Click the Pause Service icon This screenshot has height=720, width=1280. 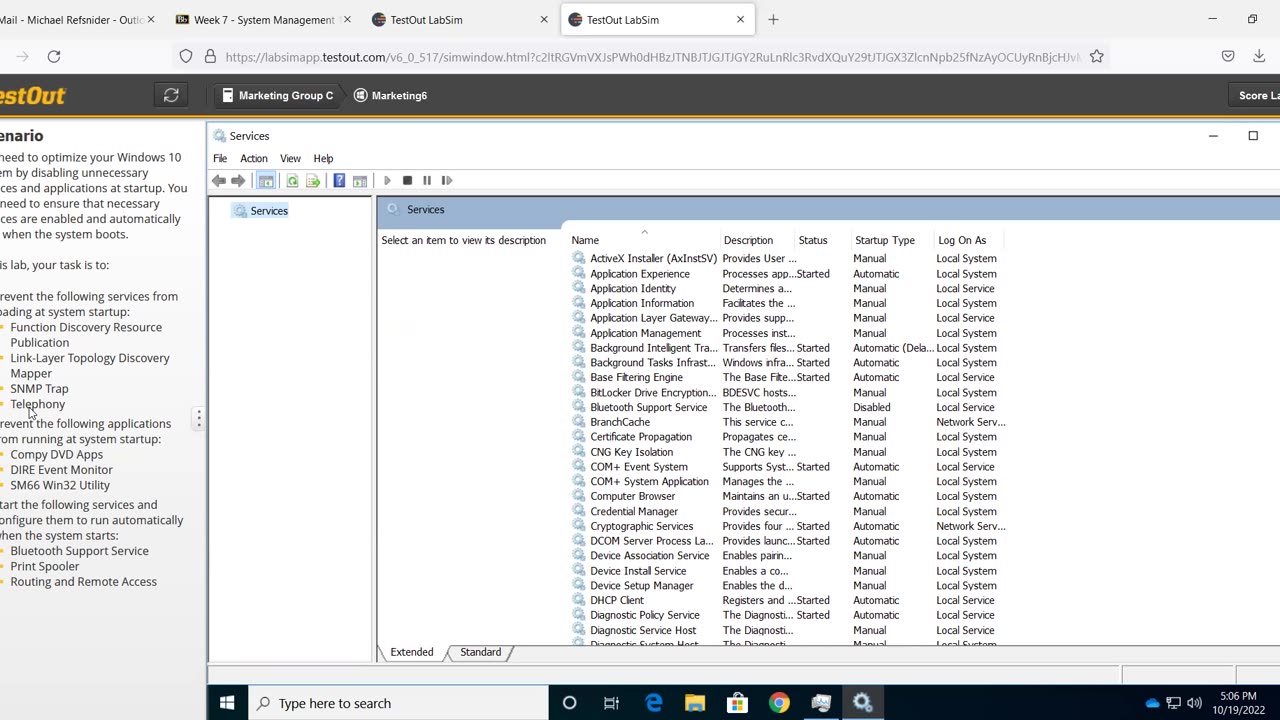427,181
